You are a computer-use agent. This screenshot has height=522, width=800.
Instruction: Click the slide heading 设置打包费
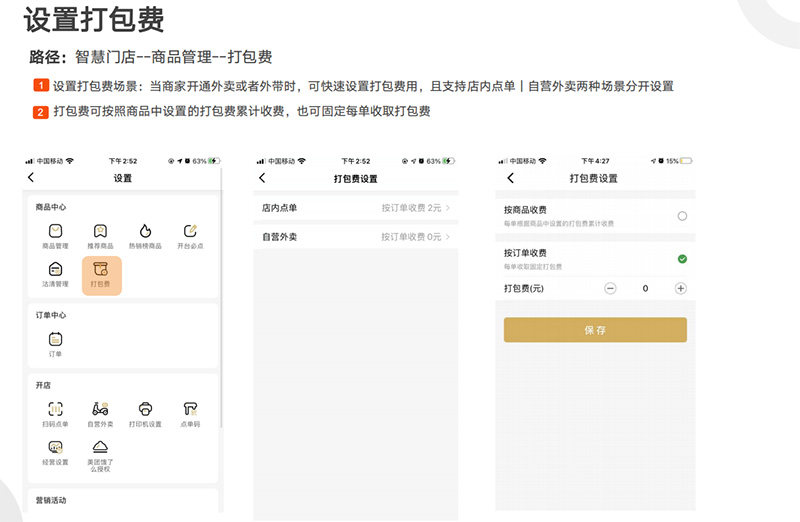[x=94, y=20]
